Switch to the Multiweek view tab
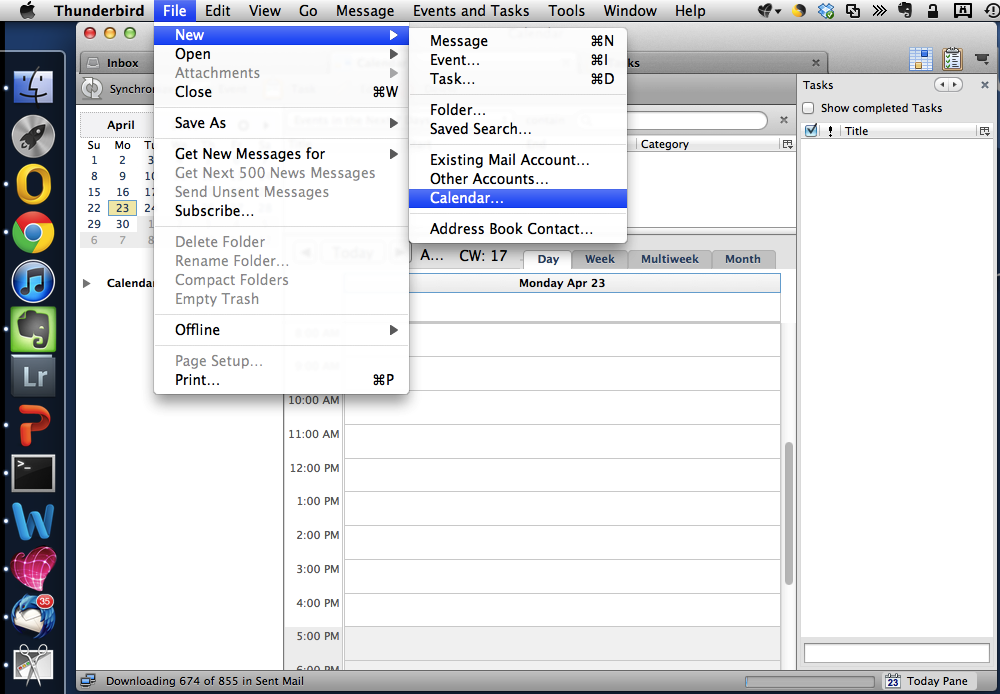The width and height of the screenshot is (1000, 694). [670, 259]
